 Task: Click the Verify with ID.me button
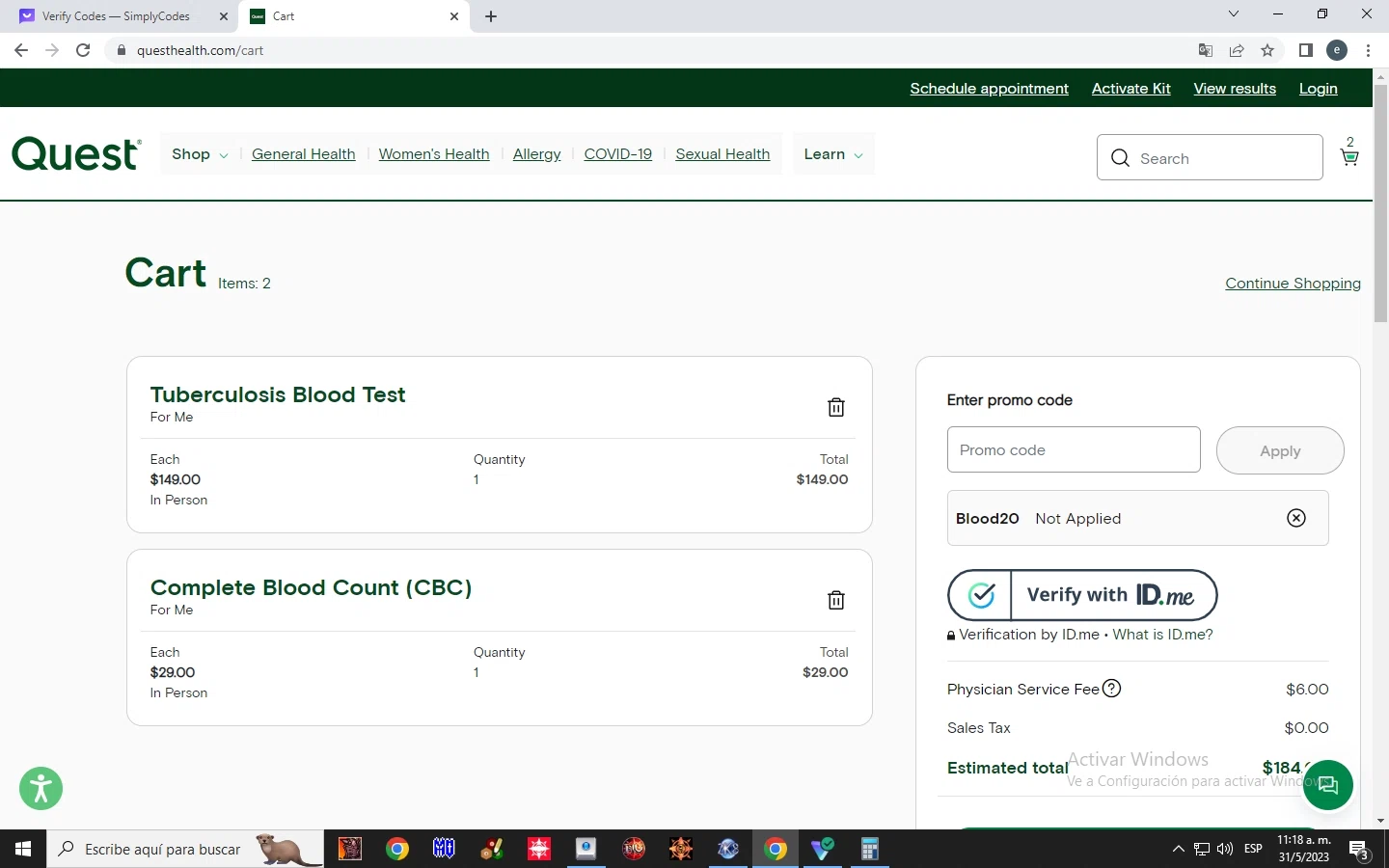click(1082, 595)
